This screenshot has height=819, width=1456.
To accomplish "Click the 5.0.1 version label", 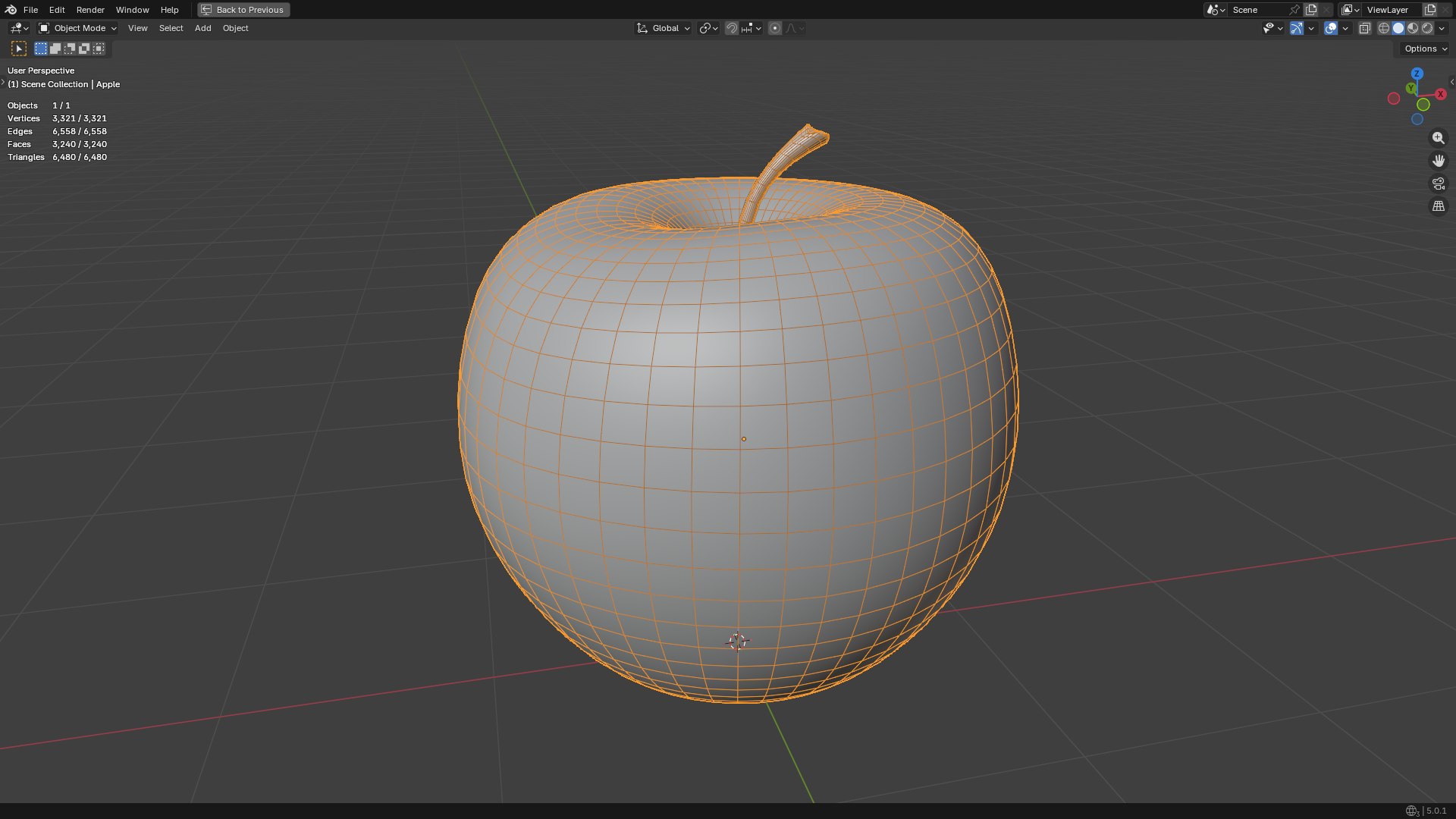I will pyautogui.click(x=1436, y=811).
